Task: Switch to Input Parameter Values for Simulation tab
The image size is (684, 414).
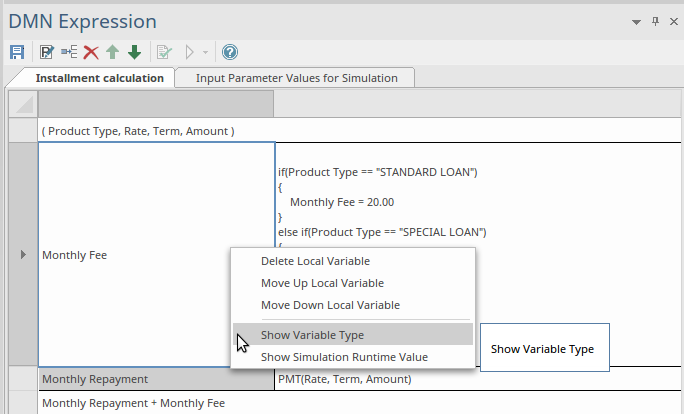Action: tap(296, 78)
